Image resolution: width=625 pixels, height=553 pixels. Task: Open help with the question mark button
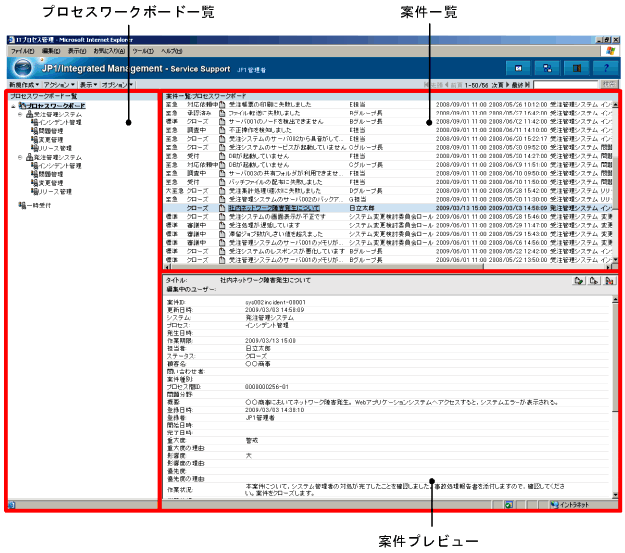[x=606, y=68]
